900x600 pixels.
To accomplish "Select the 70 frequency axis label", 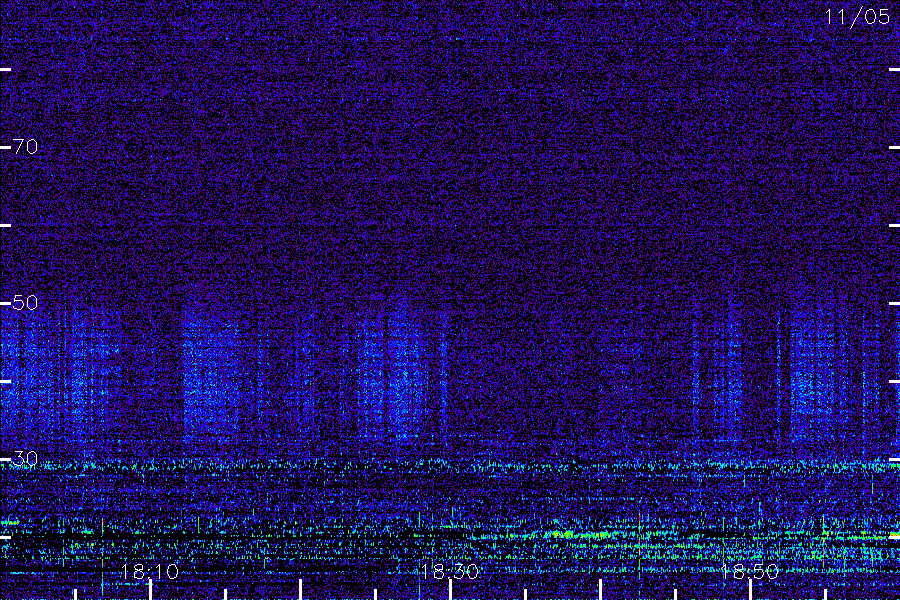I will click(x=25, y=147).
